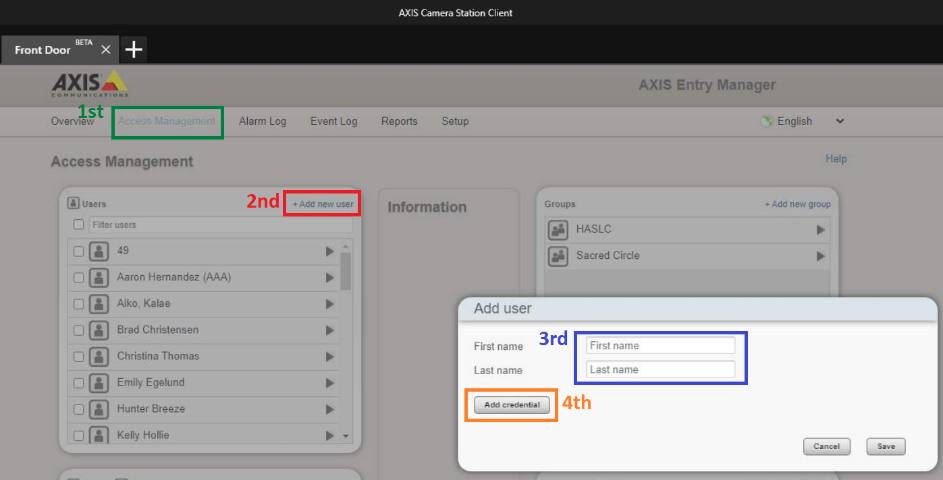Click the Sacred Circle group icon
Image resolution: width=943 pixels, height=480 pixels.
tap(558, 256)
